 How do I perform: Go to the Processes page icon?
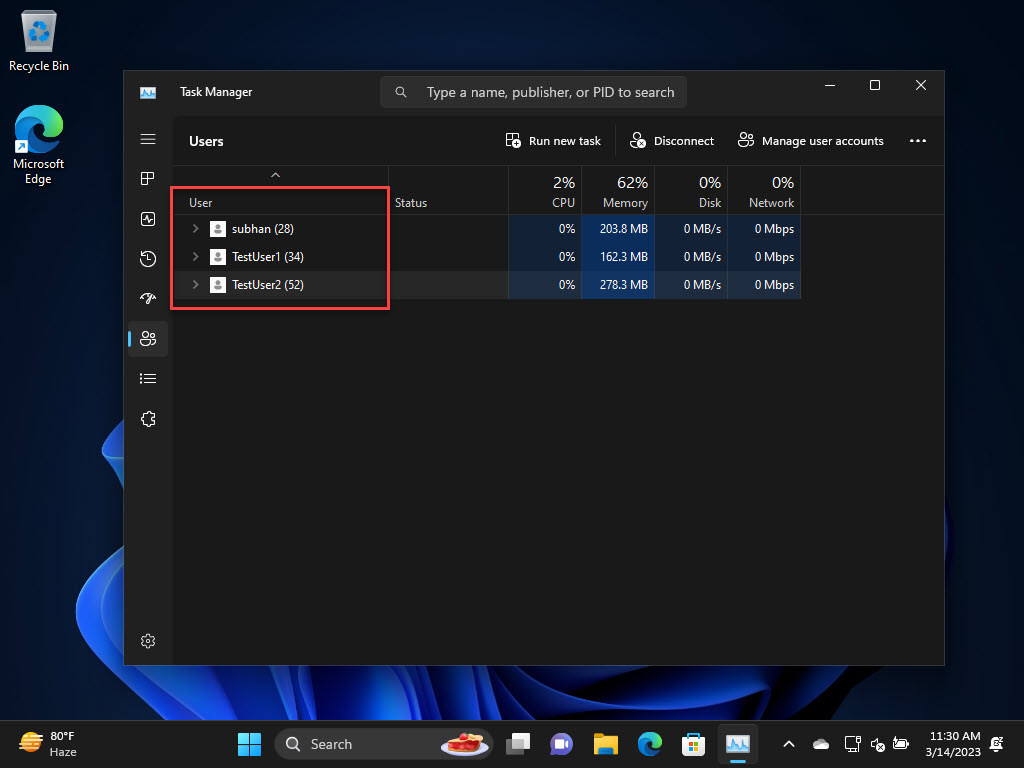pos(148,179)
